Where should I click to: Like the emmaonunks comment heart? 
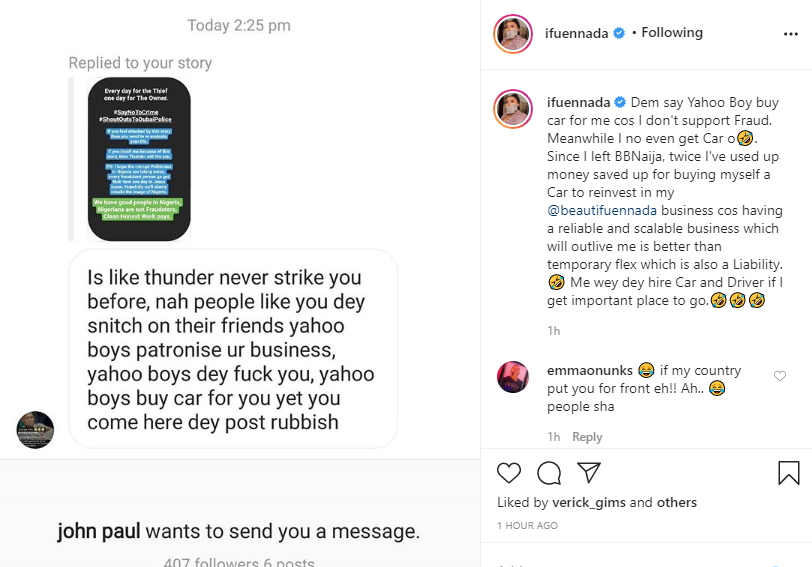point(780,376)
